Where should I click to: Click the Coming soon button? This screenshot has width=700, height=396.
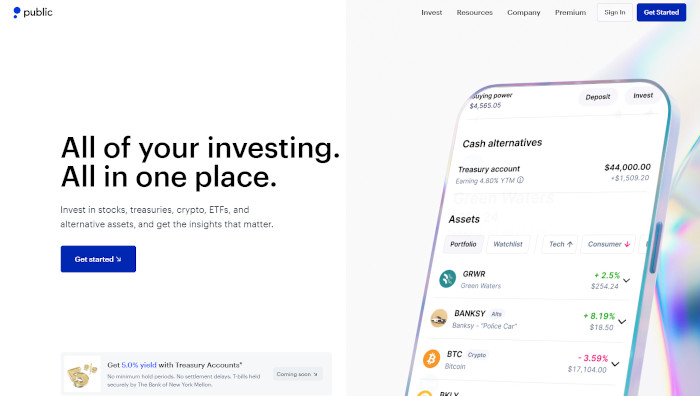tap(297, 374)
